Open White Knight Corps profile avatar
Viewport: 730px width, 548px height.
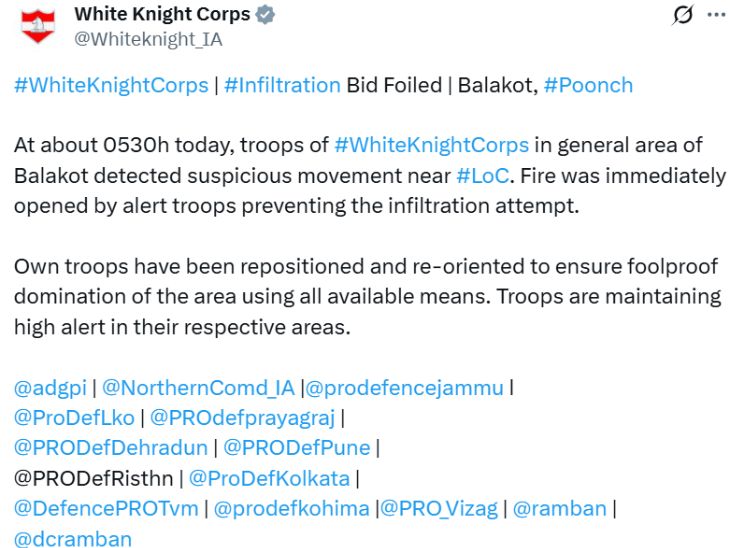[x=38, y=26]
